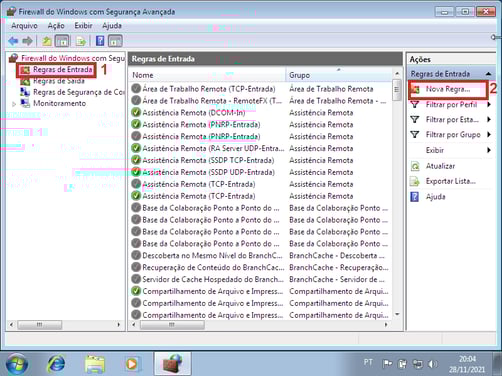The image size is (502, 376).
Task: Click the rule list vertical scrollbar thumb
Action: point(397,90)
